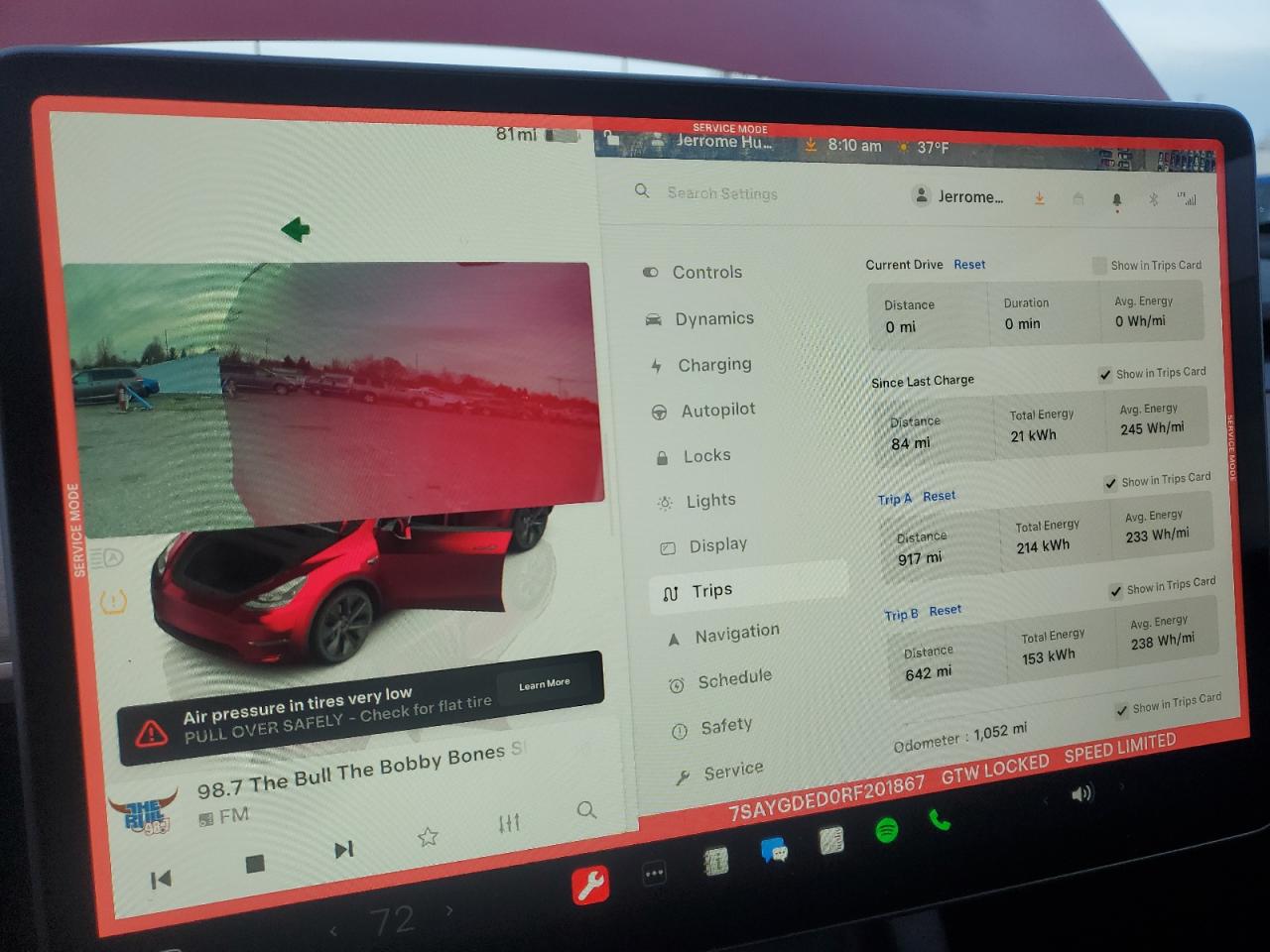Toggle Show in Trips Card for Current Drive
1270x952 pixels.
[x=1099, y=265]
